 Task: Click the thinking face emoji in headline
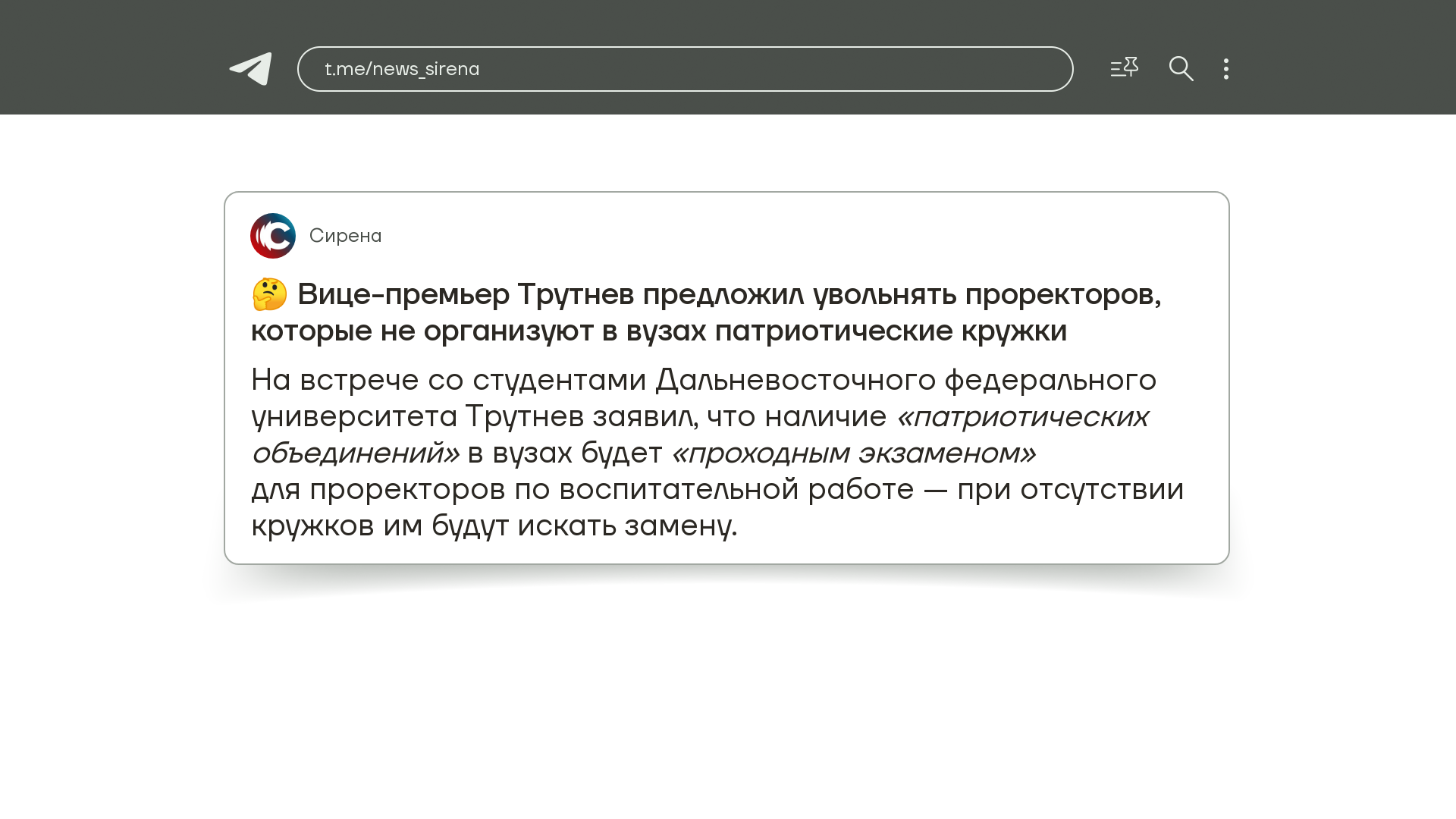pyautogui.click(x=269, y=294)
